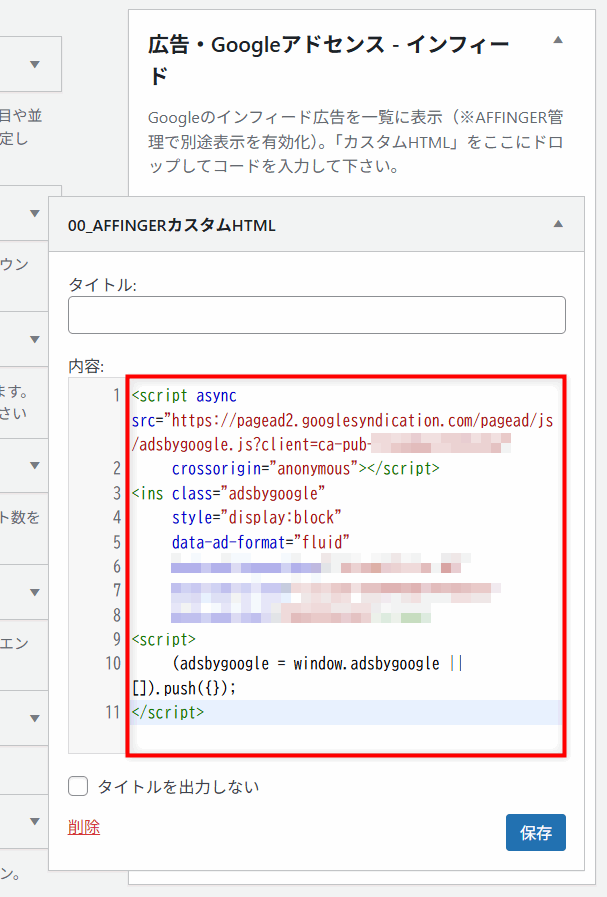Screen dimensions: 607x897
Task: Click the crossorigin="anonymous" code line
Action: [306, 469]
